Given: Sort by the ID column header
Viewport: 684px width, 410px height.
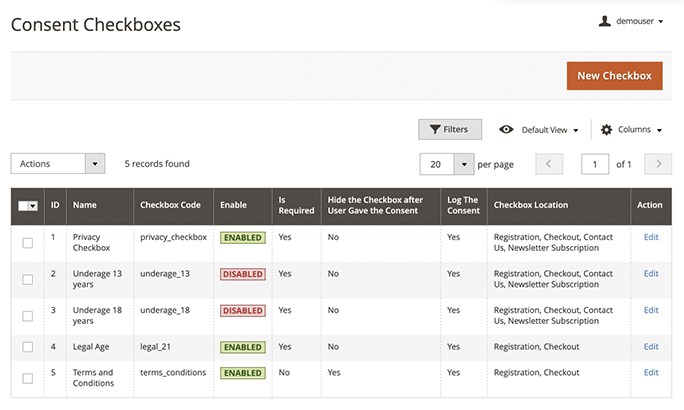Looking at the screenshot, I should 55,205.
